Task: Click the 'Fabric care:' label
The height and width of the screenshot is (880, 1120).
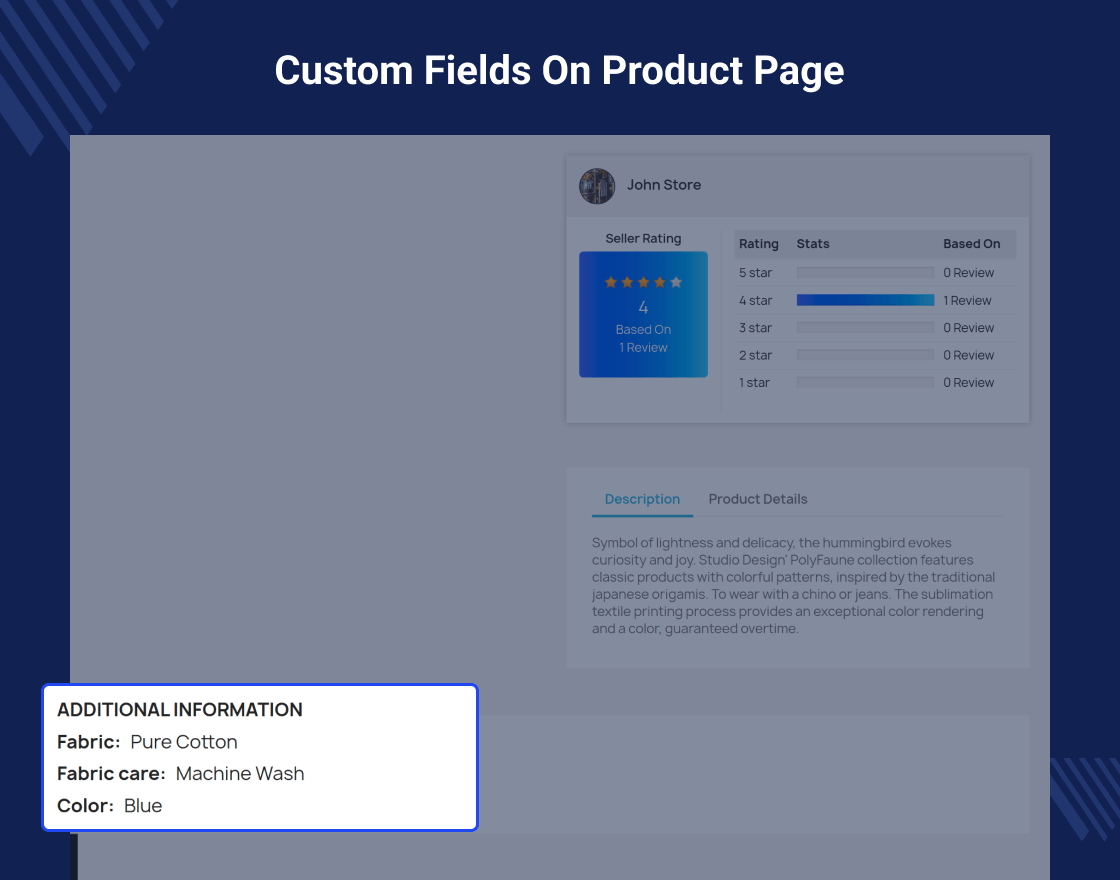Action: tap(111, 774)
